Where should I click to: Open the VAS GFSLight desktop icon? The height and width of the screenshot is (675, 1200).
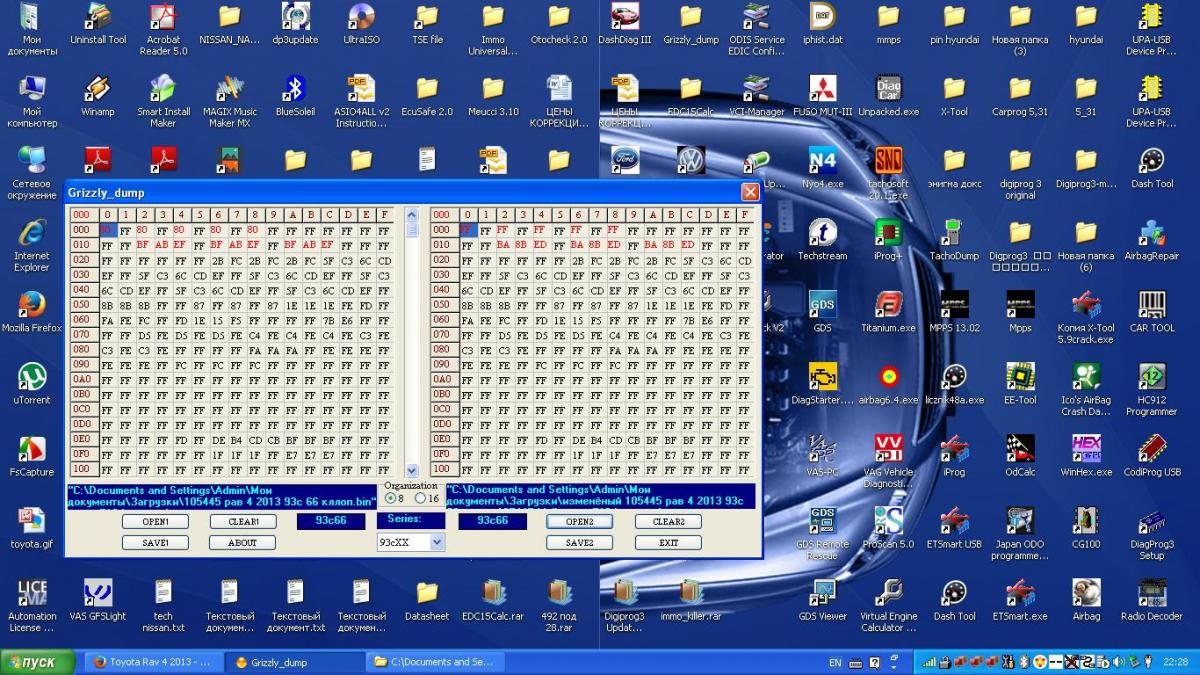98,600
